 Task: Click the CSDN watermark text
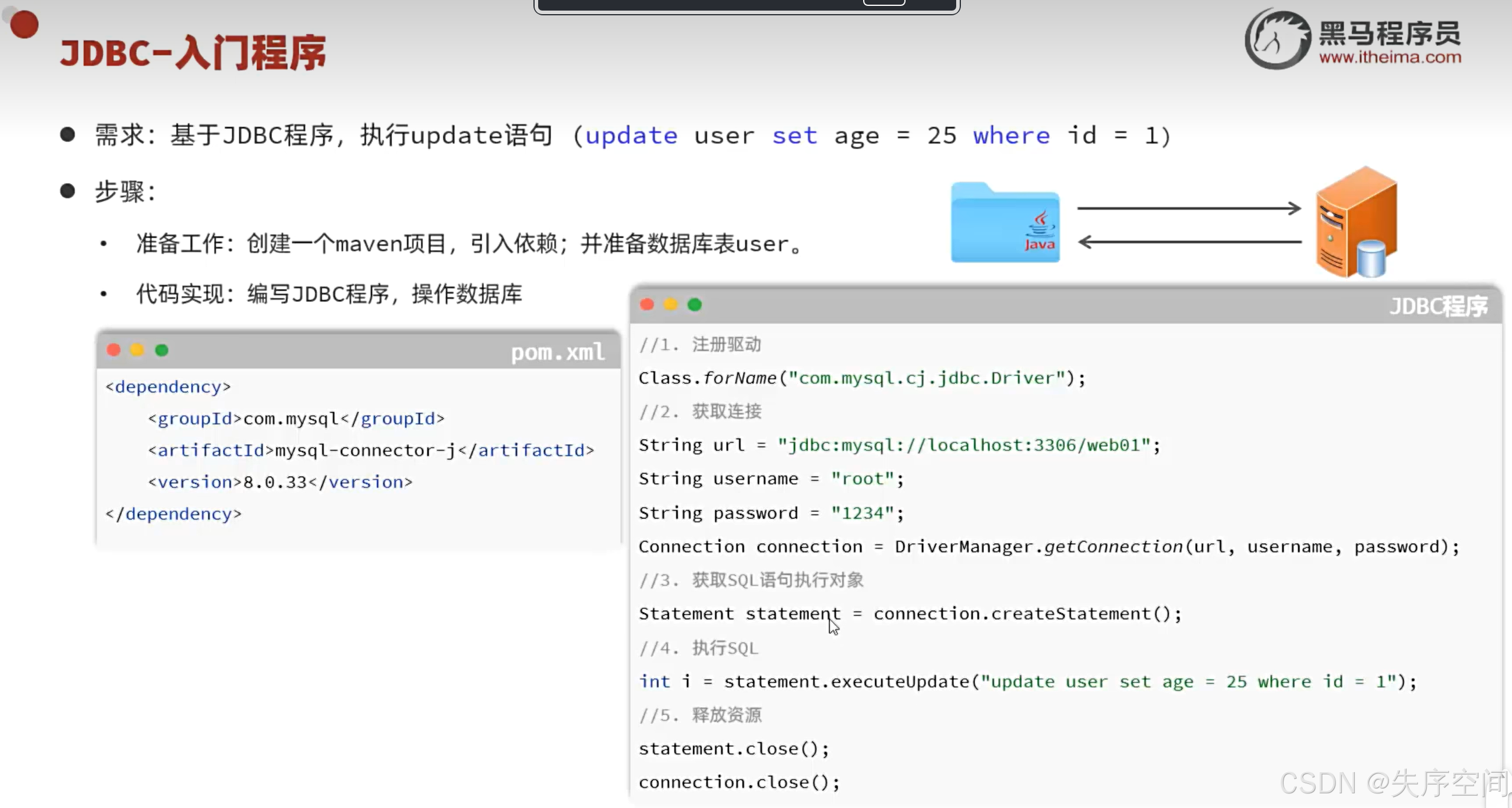[1393, 783]
